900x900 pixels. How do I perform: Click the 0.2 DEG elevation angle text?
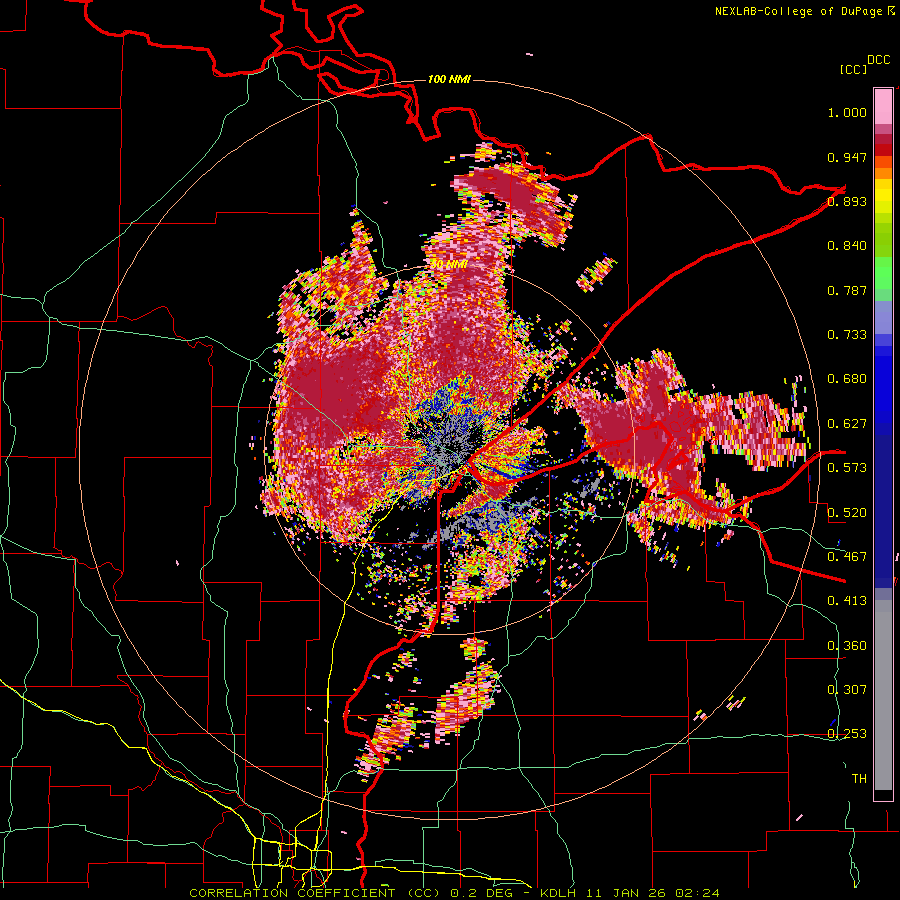481,893
